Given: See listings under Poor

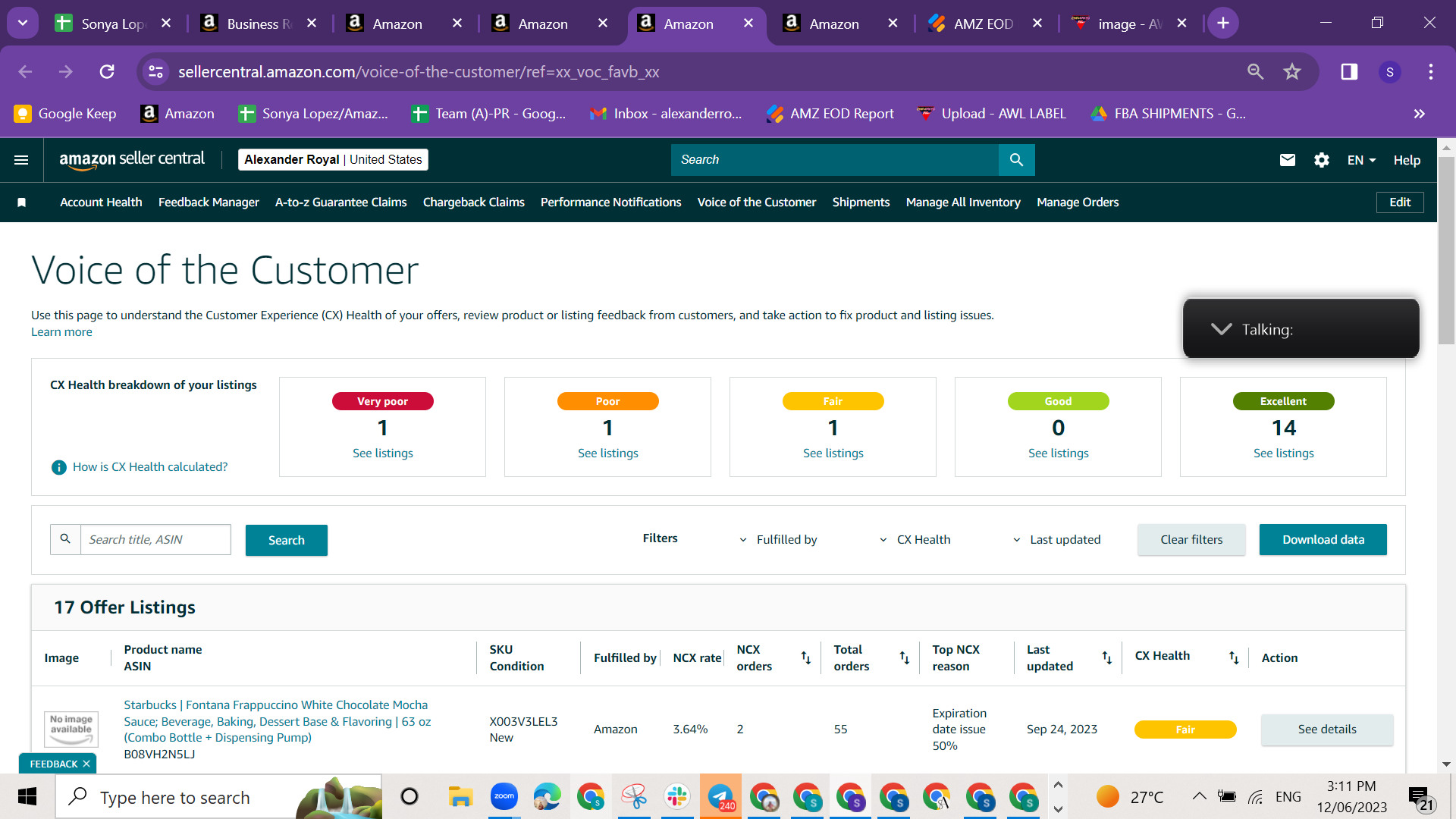Looking at the screenshot, I should pos(608,453).
